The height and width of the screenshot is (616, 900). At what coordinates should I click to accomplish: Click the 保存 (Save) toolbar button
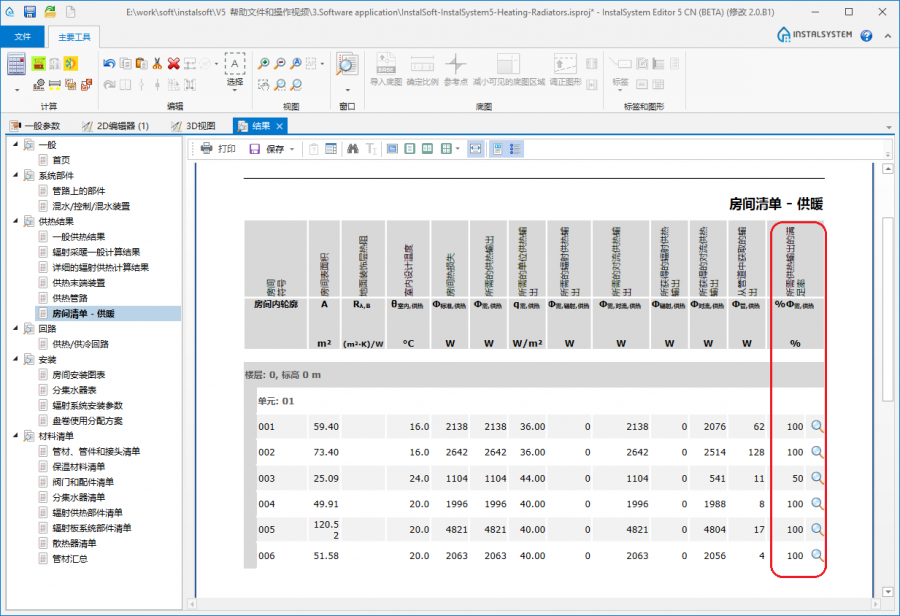266,148
